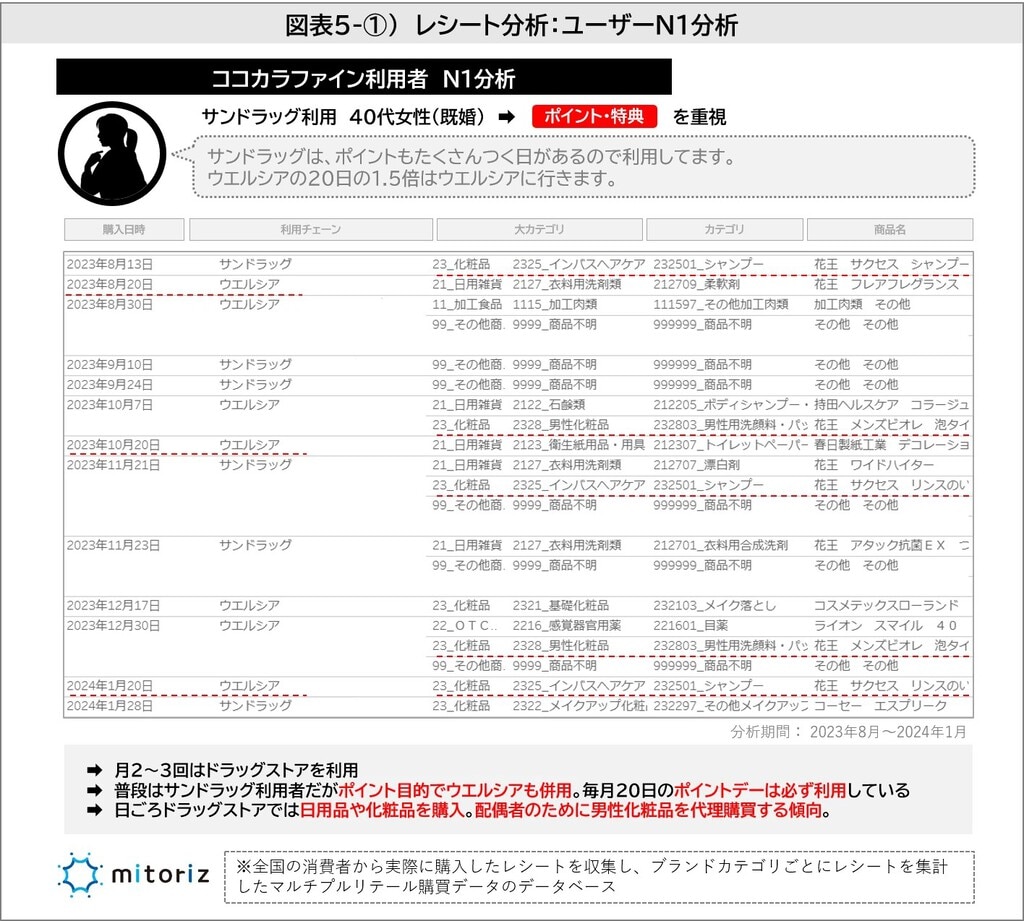Click the 111597_その他加工肉類 category cell

(720, 304)
